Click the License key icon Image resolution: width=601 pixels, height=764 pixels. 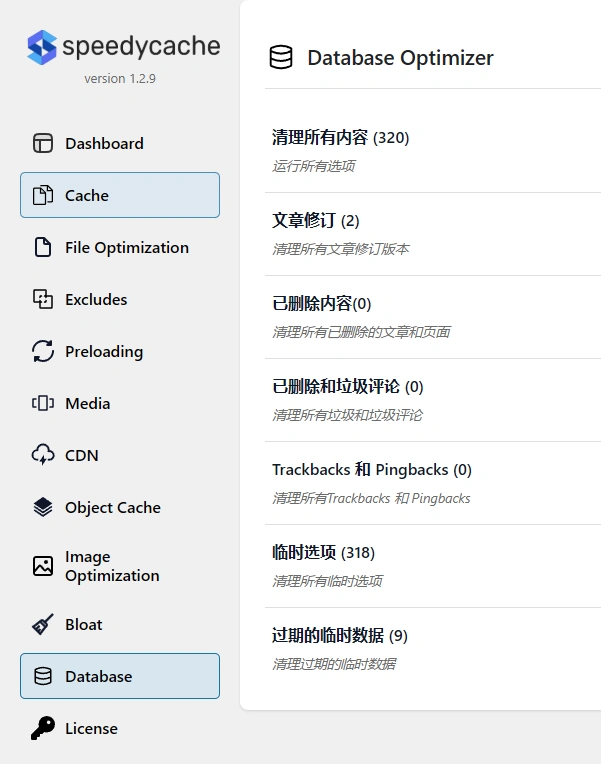coord(43,728)
